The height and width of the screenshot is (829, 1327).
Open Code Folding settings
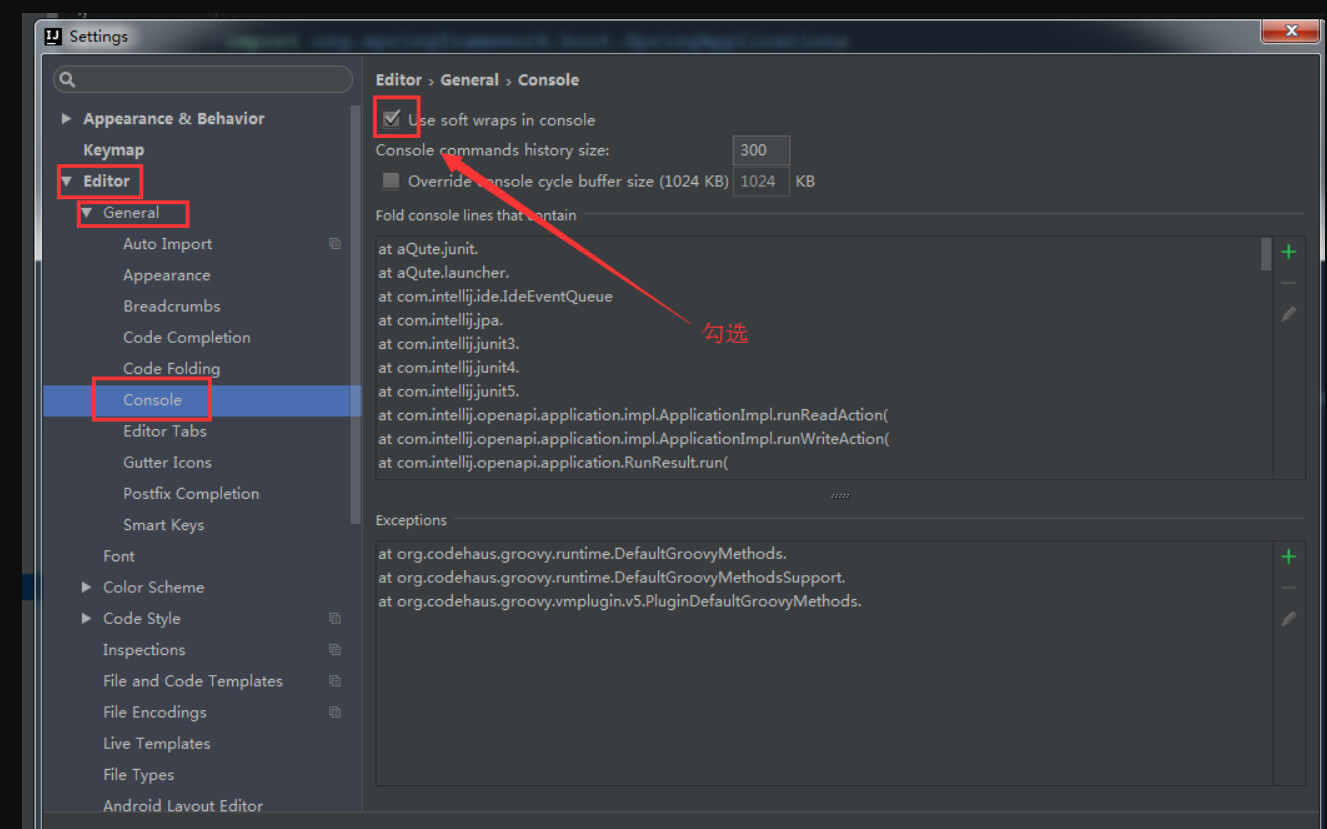point(171,368)
